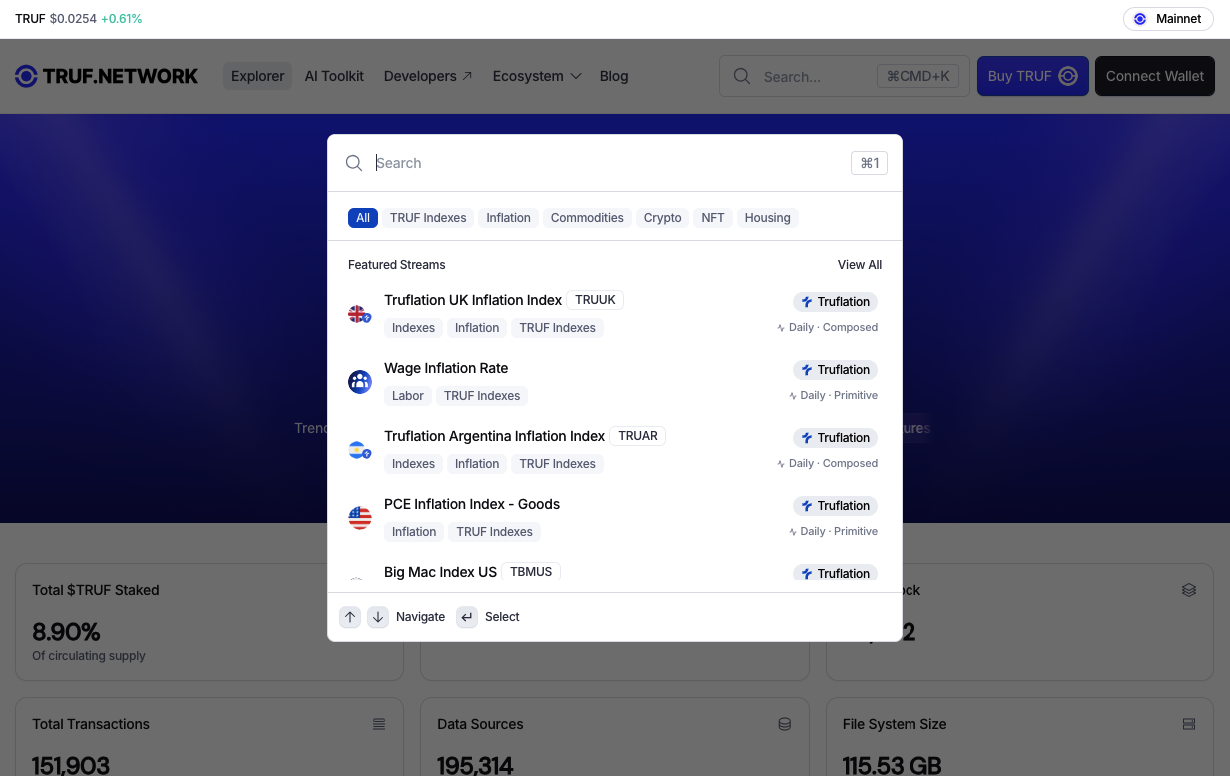Select the All filter chip
This screenshot has height=776, width=1230.
[x=362, y=218]
